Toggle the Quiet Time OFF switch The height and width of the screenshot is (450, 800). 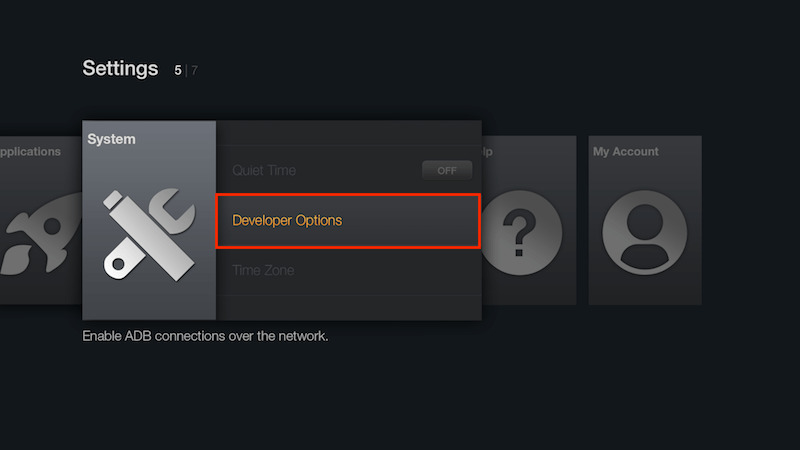447,170
